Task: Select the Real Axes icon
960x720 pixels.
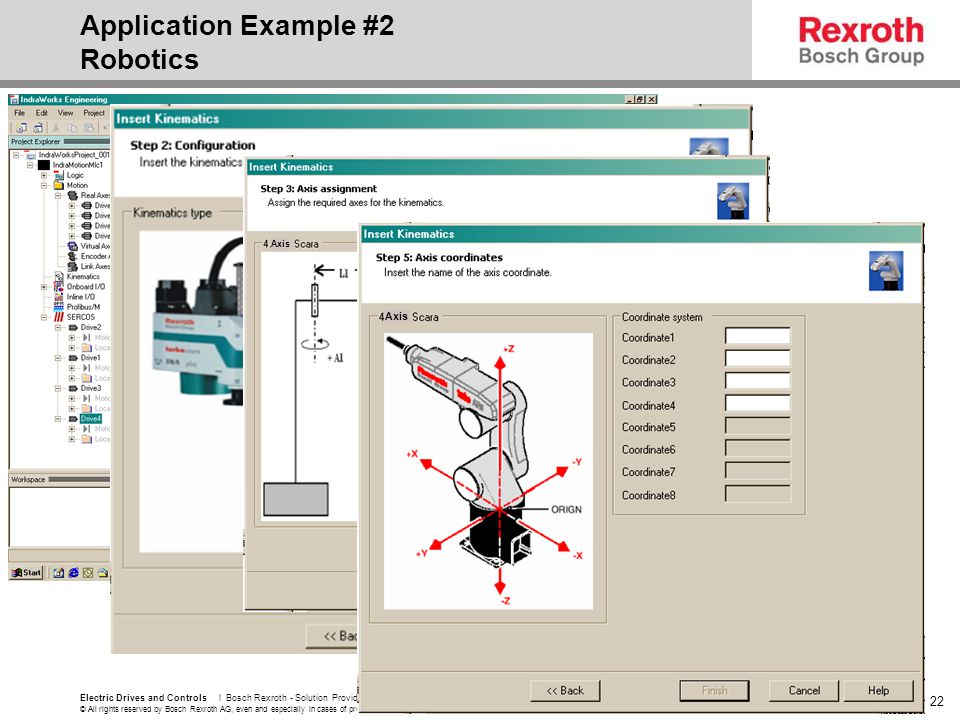Action: 73,196
